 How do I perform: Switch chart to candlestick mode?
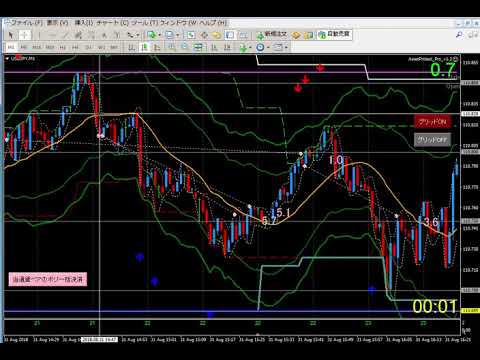tap(144, 47)
